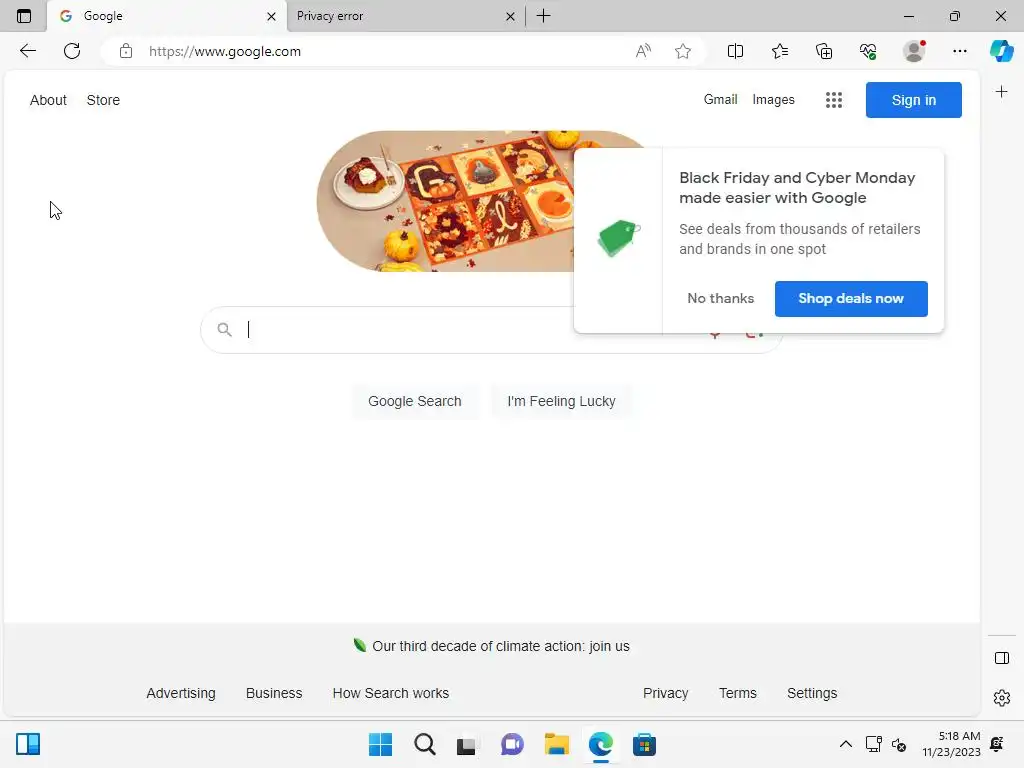Open Privacy footer link
This screenshot has width=1024, height=768.
(x=665, y=693)
